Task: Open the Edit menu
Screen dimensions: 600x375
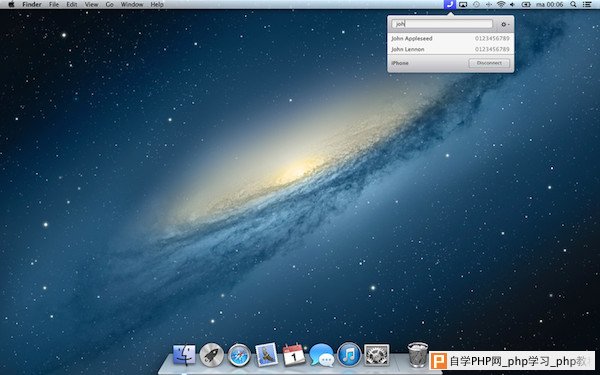Action: pos(72,5)
